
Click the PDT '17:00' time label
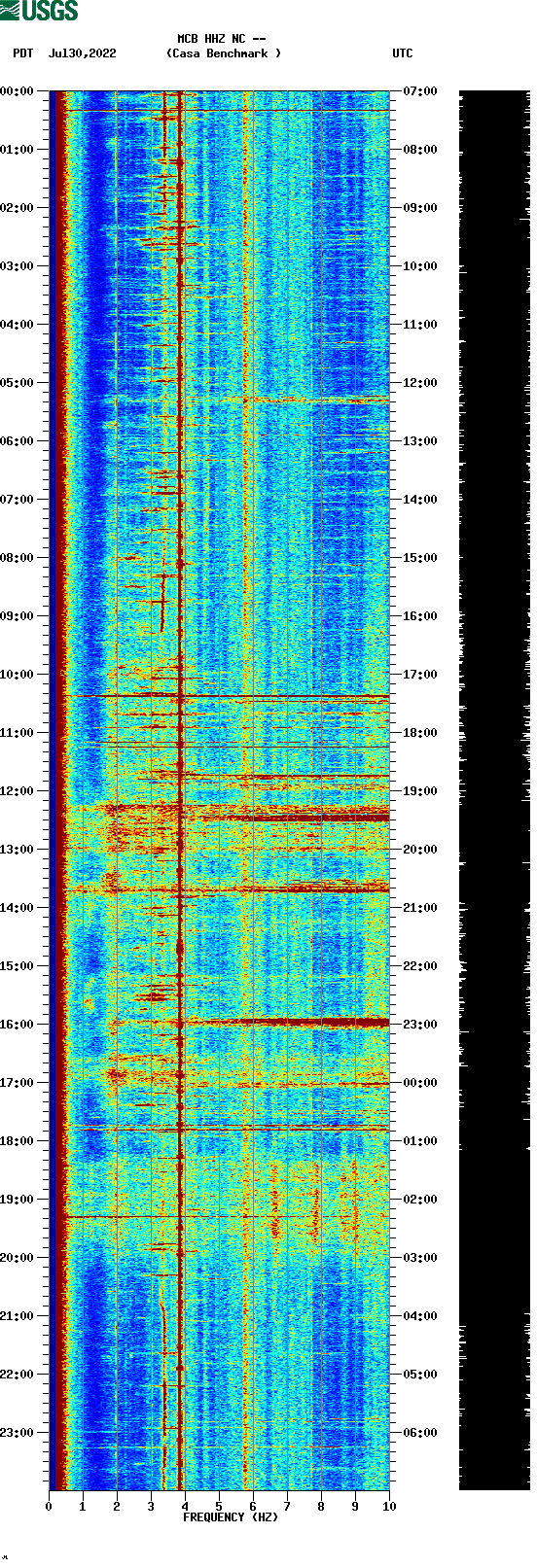click(17, 1083)
